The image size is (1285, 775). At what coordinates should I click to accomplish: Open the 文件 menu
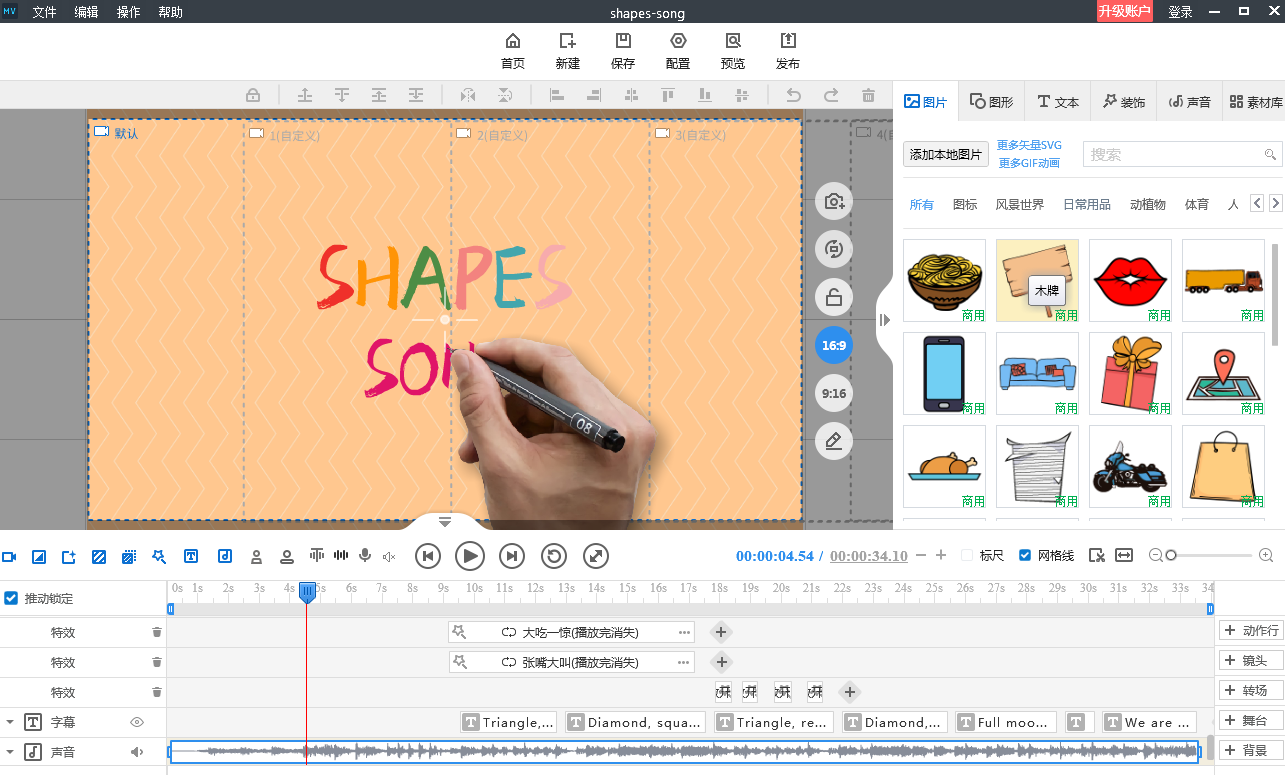click(45, 12)
